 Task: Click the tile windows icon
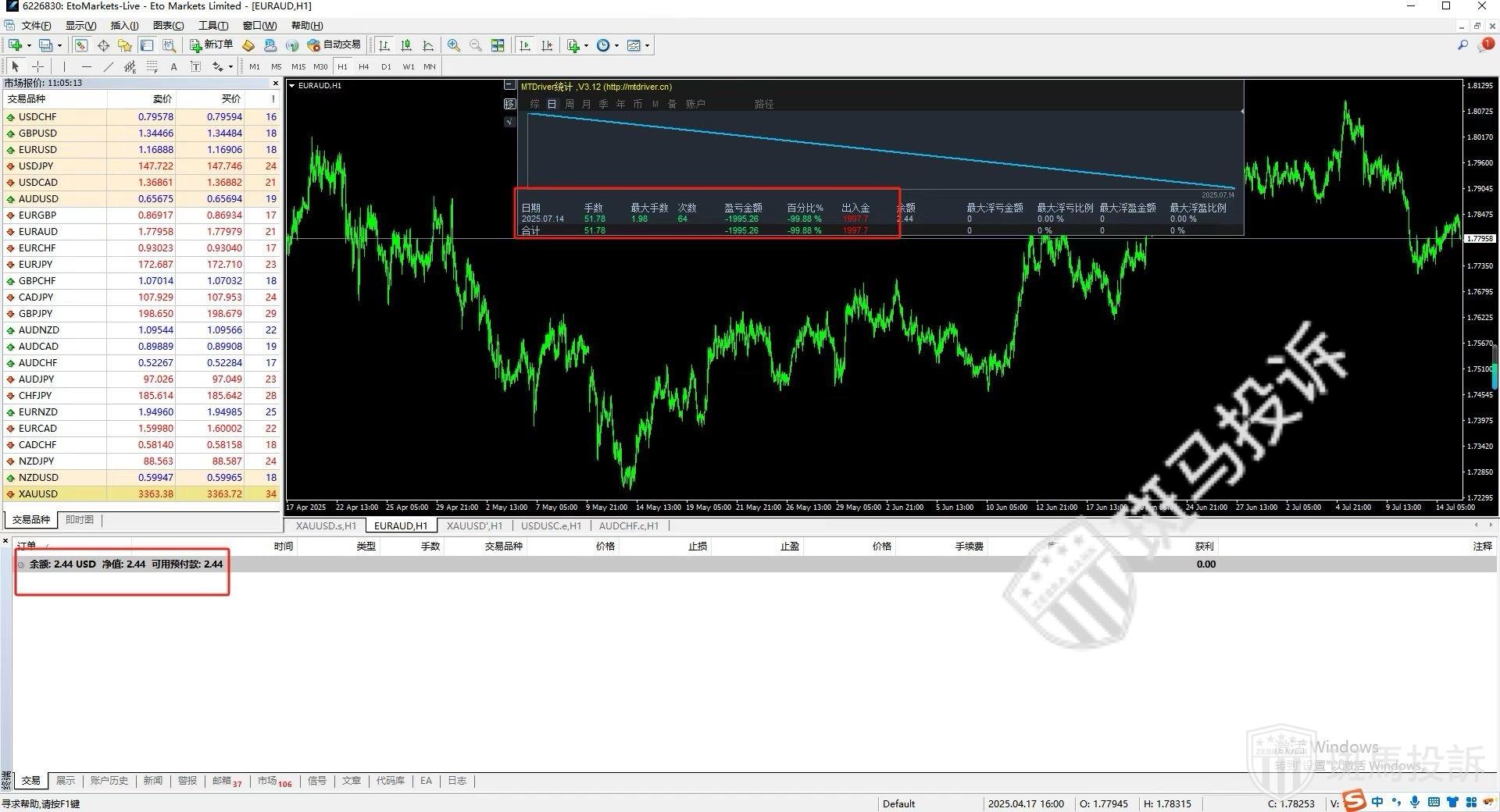(x=498, y=45)
